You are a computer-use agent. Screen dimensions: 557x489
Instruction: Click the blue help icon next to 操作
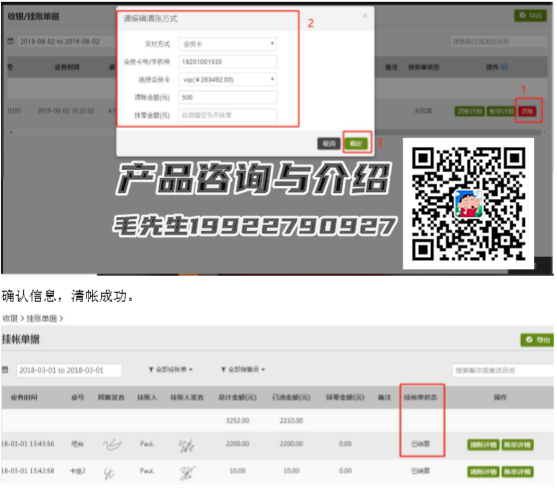click(x=504, y=67)
